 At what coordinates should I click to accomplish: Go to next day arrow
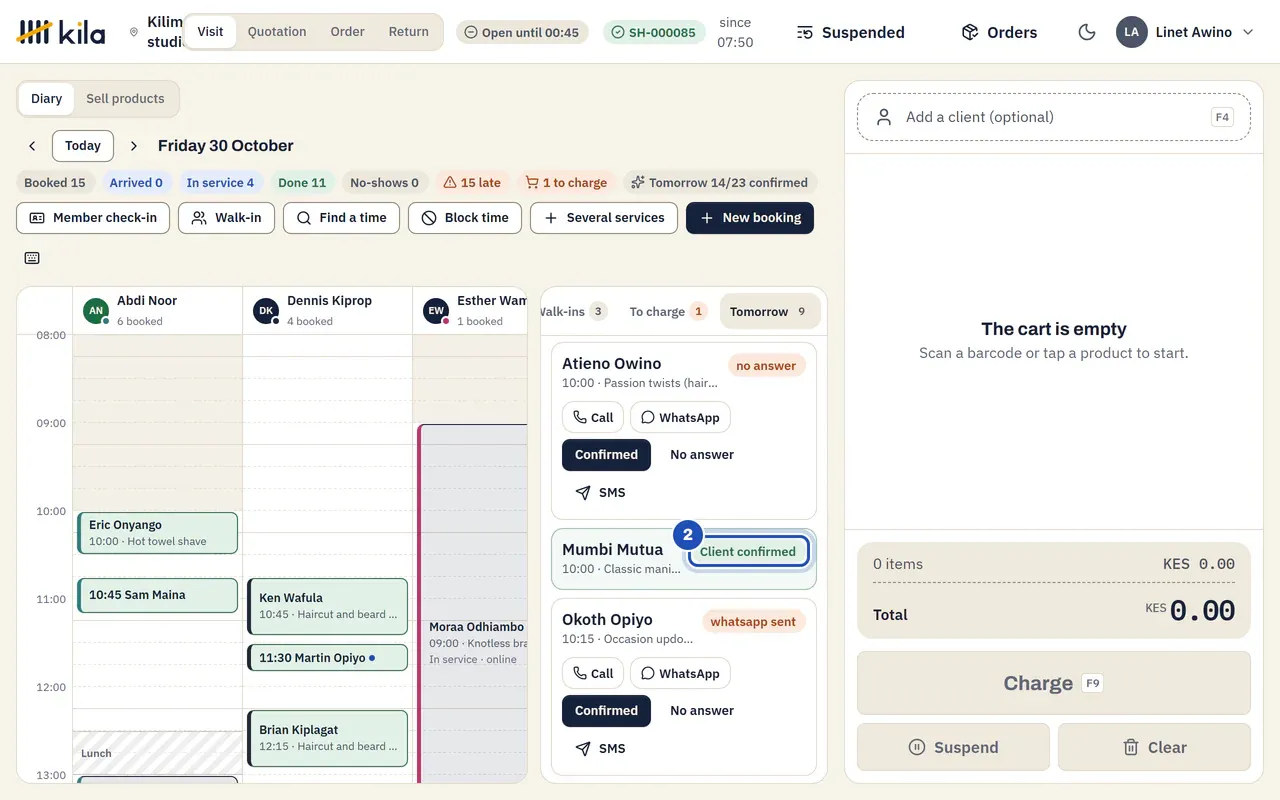point(134,146)
